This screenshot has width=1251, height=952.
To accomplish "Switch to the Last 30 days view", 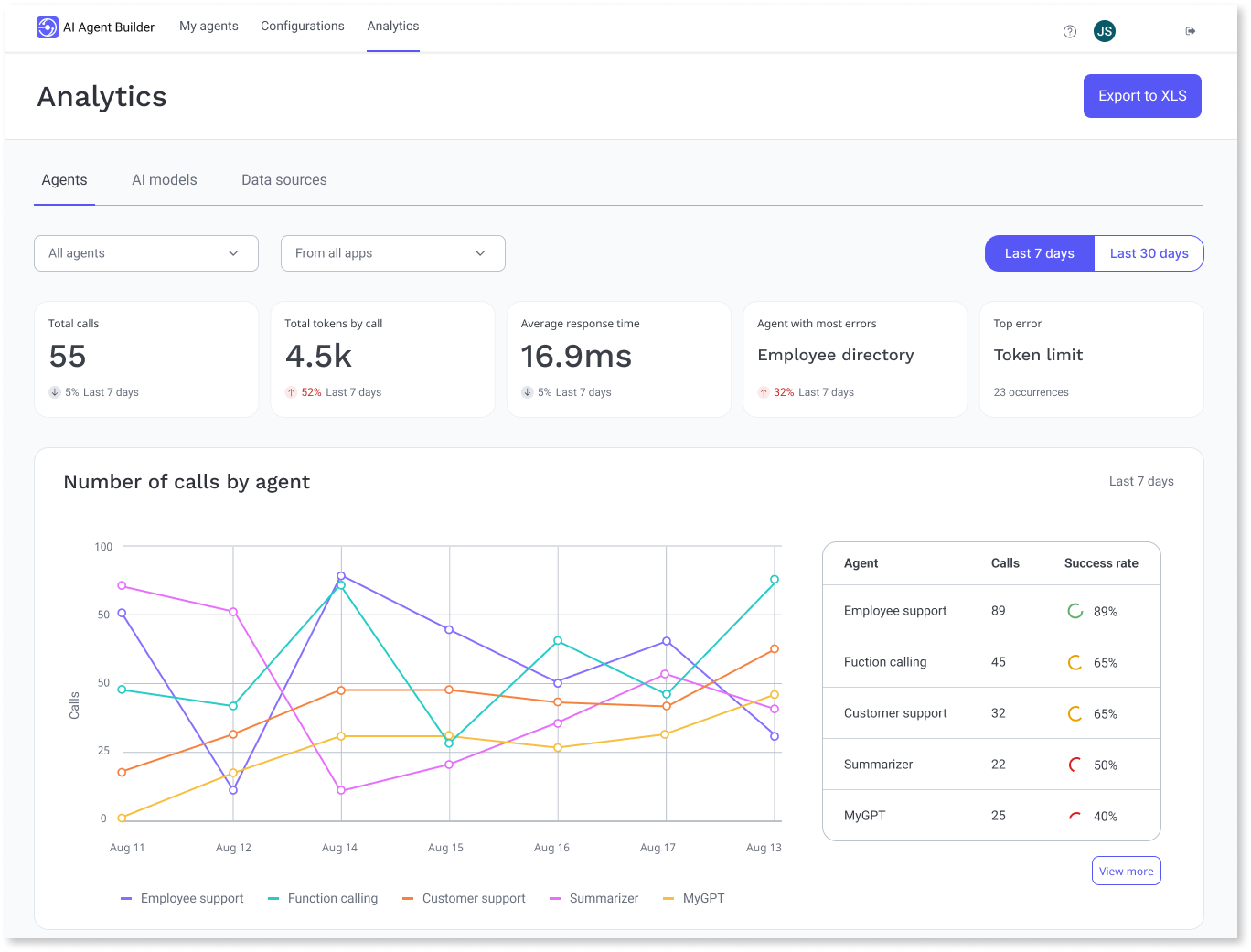I will (1149, 253).
